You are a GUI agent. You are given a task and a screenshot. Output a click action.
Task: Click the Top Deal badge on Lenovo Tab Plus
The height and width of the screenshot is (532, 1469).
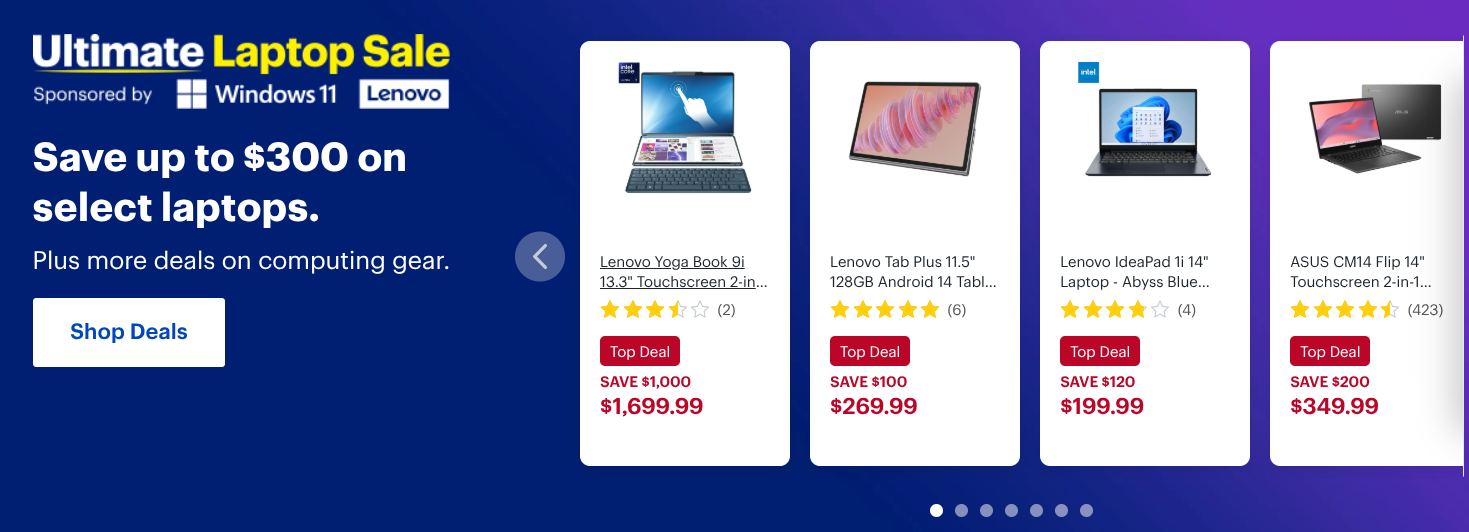[x=870, y=351]
